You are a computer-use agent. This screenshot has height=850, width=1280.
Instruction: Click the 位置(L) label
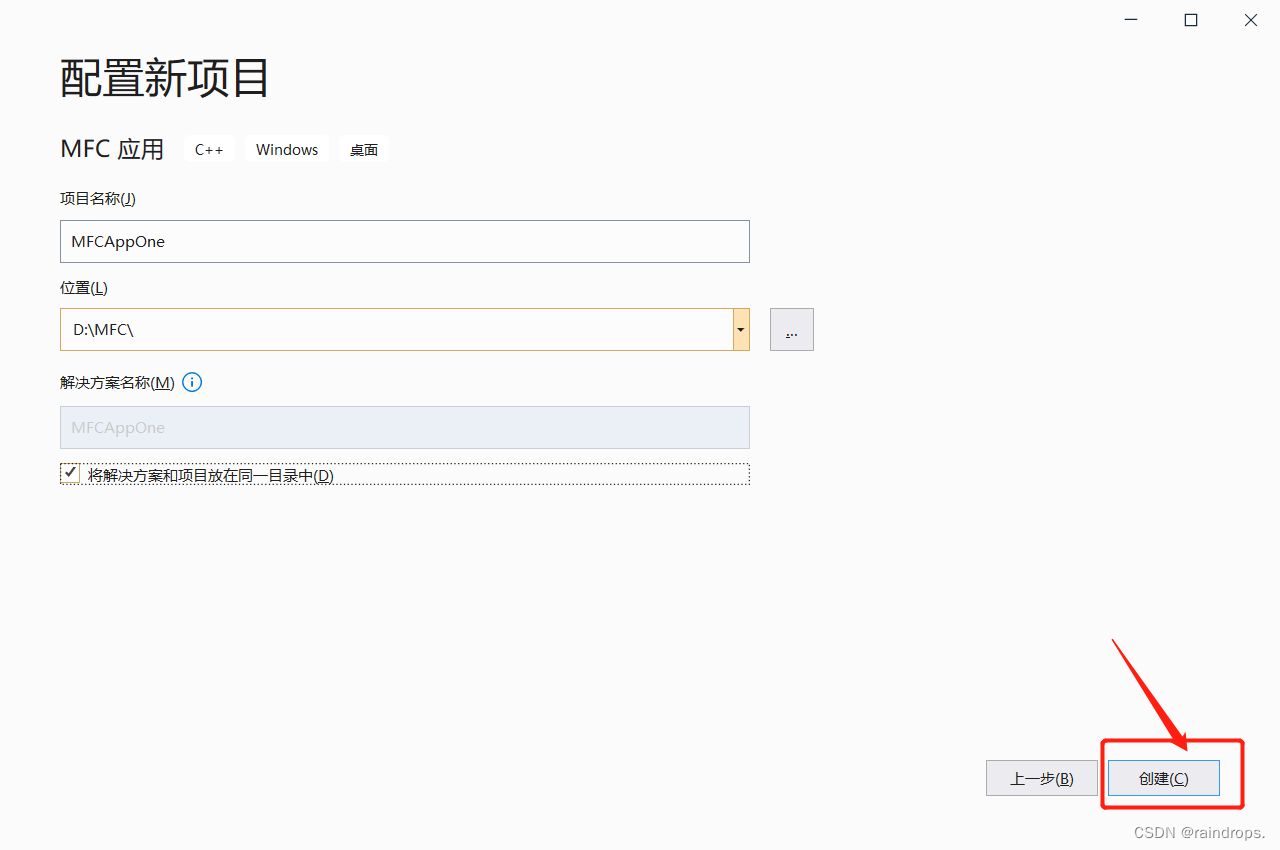[x=84, y=287]
